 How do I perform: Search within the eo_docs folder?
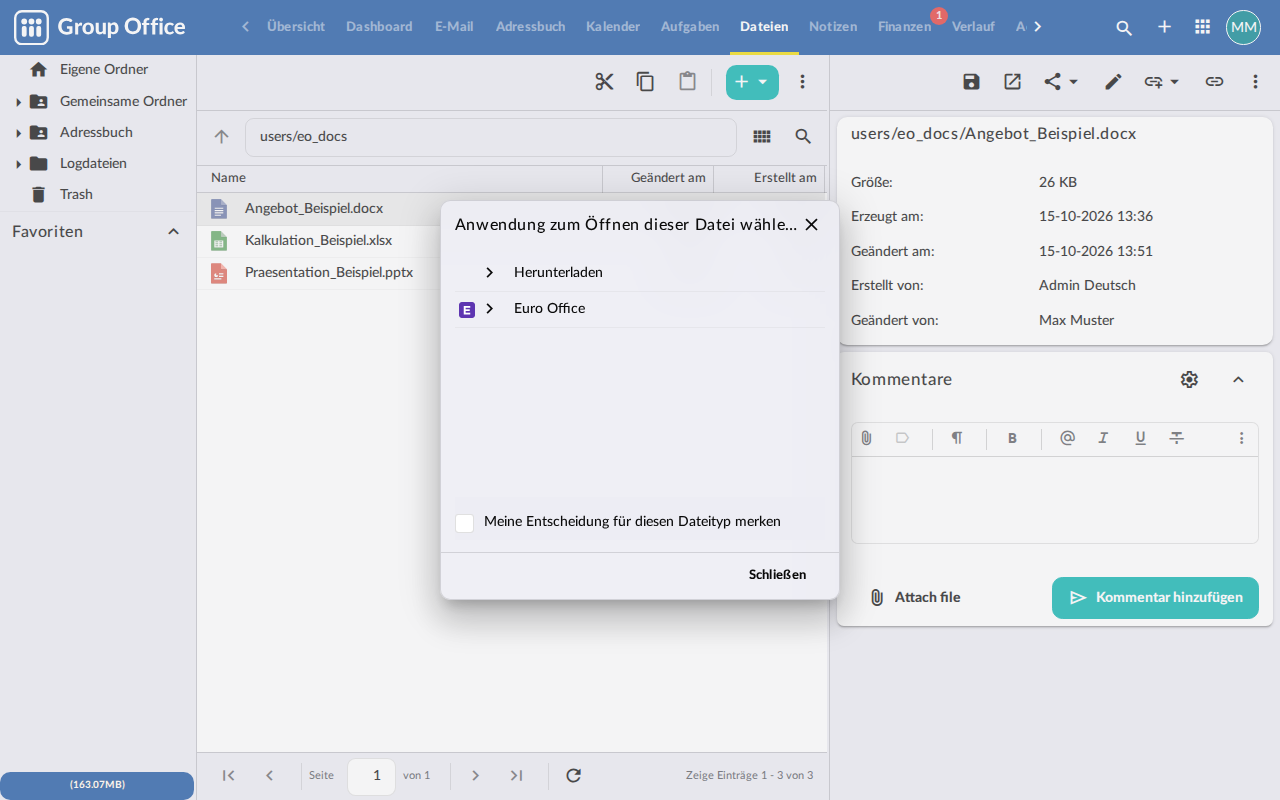(803, 137)
